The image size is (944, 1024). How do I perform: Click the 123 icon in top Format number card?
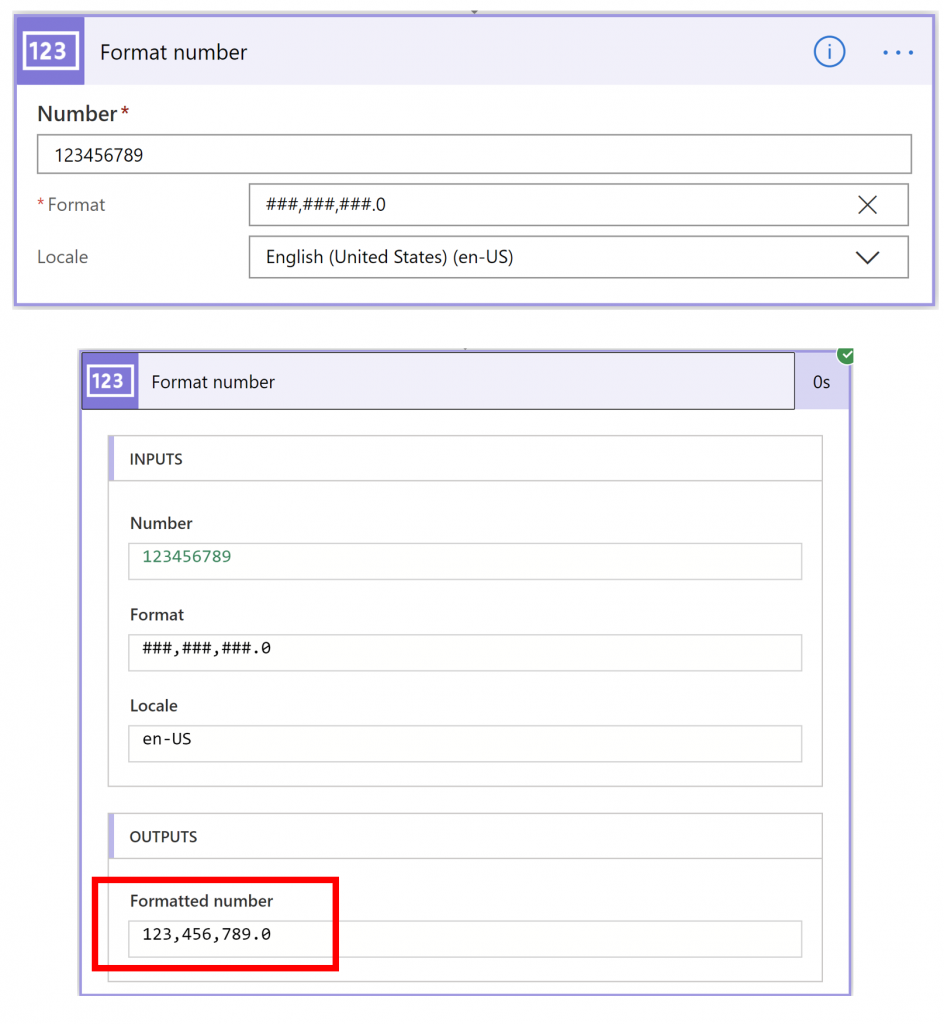tap(50, 51)
